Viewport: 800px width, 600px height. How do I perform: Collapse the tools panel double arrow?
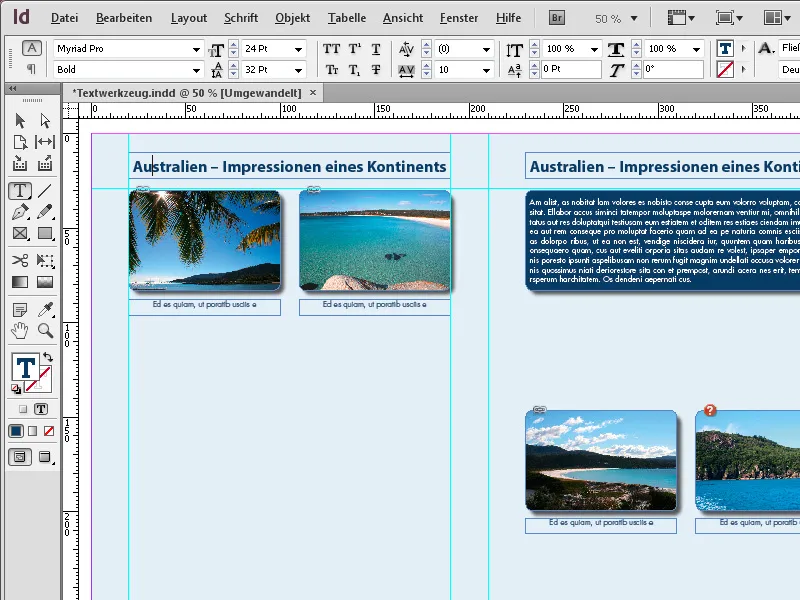(12, 88)
